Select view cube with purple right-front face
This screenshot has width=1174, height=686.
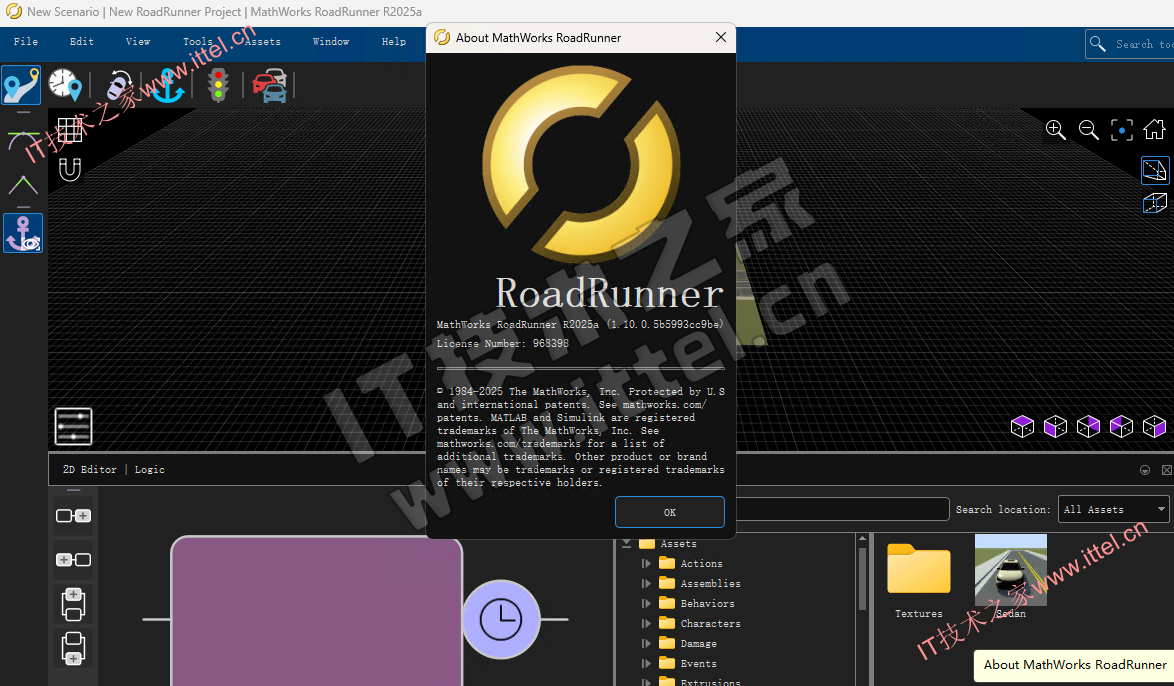[1154, 427]
